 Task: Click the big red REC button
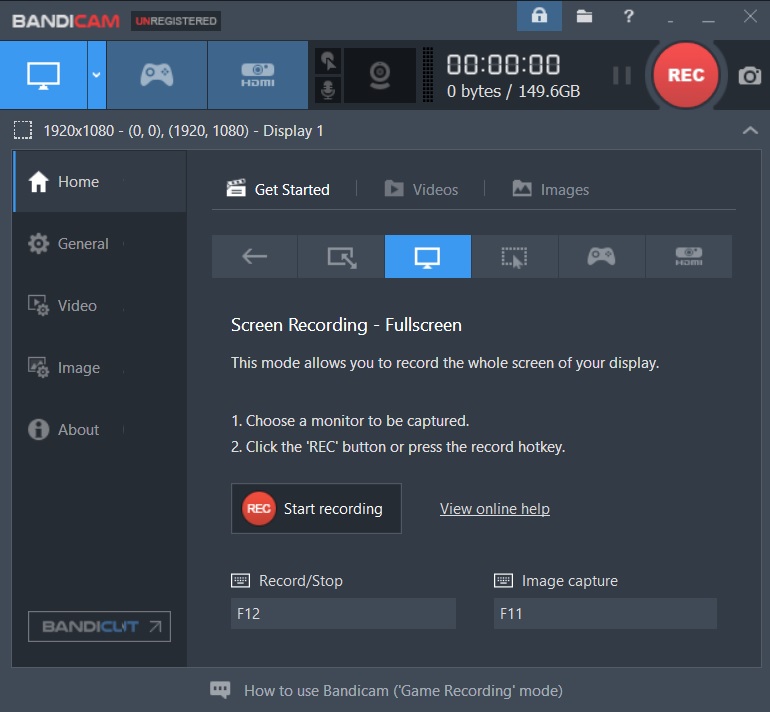pyautogui.click(x=686, y=75)
